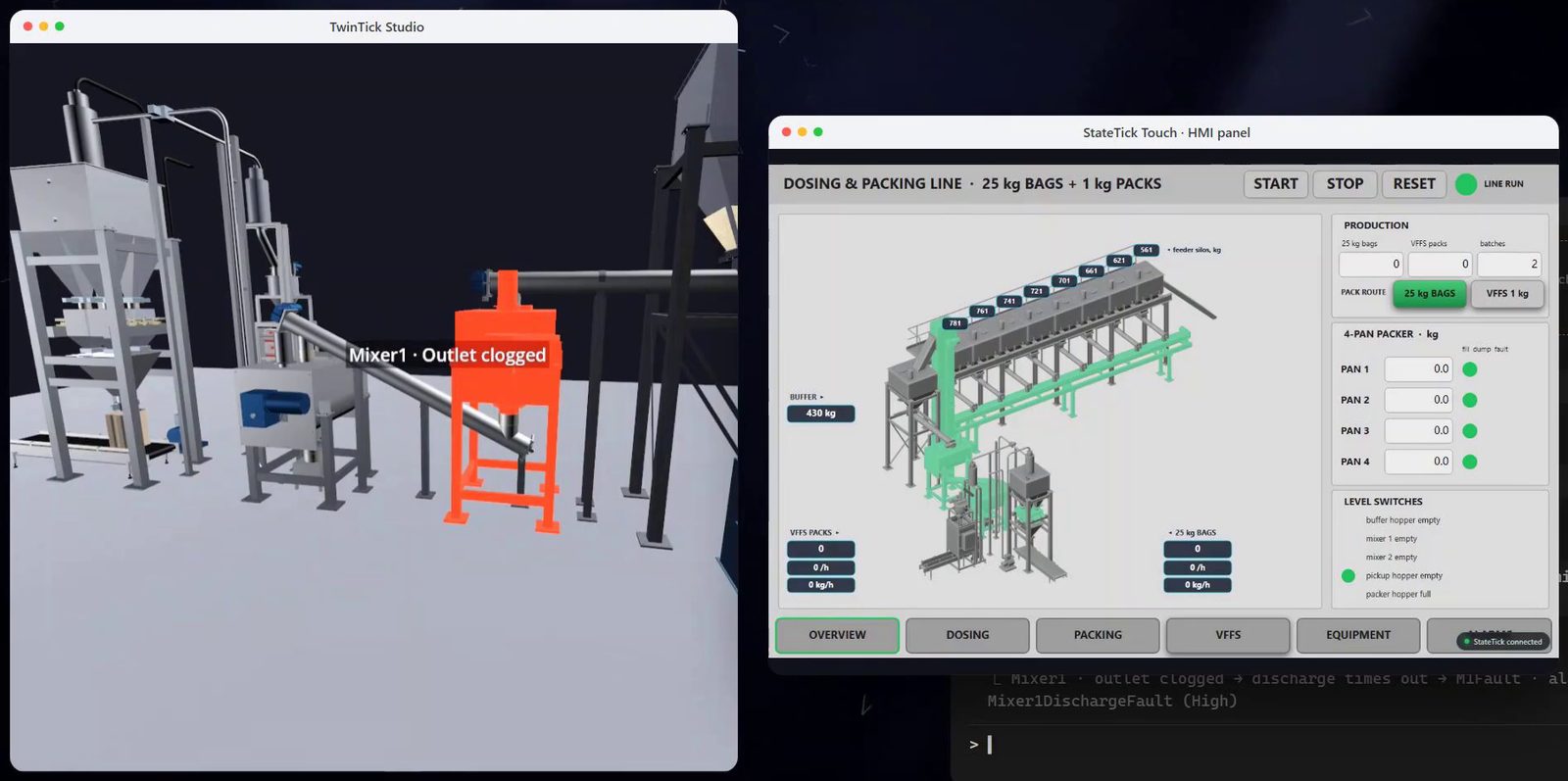Click the pickup hopper empty green lamp
The width and height of the screenshot is (1568, 781).
[1348, 576]
